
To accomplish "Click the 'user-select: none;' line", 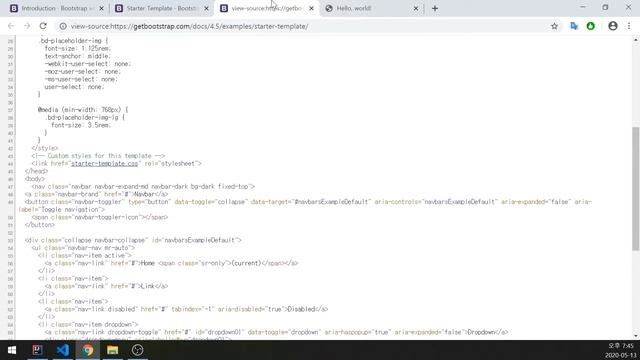I will pyautogui.click(x=74, y=87).
